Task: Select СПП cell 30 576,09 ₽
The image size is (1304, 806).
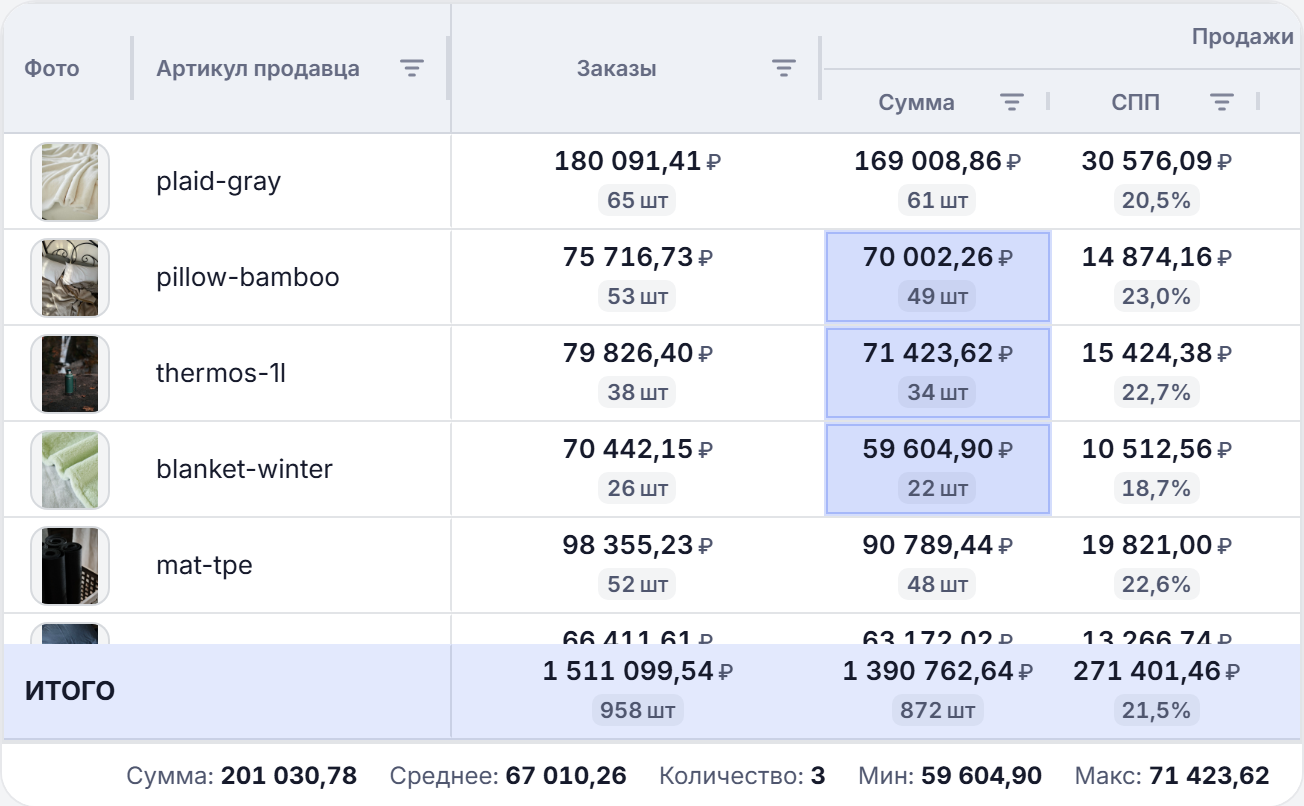Action: pyautogui.click(x=1156, y=181)
